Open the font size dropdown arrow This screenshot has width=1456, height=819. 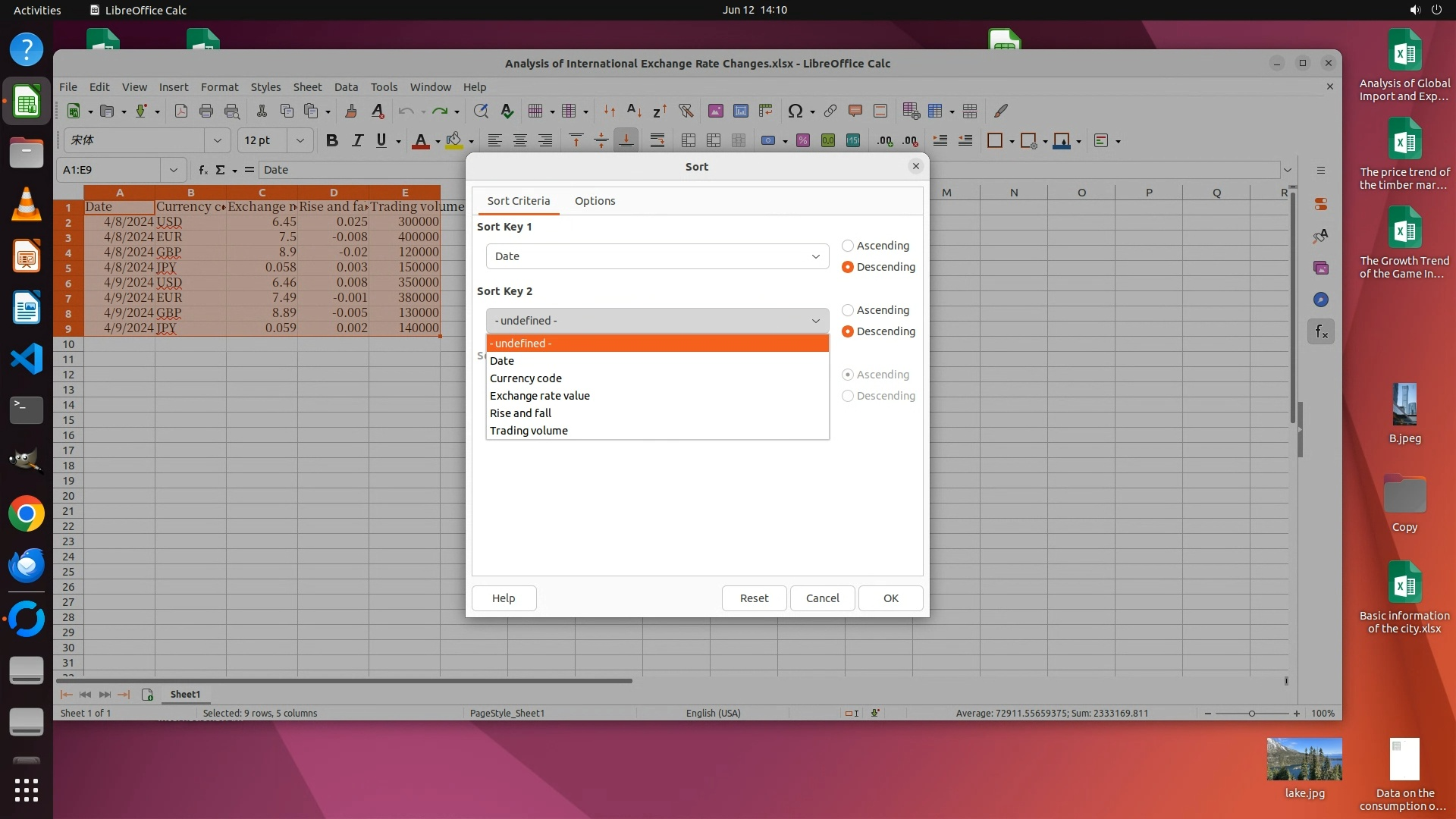tap(300, 140)
